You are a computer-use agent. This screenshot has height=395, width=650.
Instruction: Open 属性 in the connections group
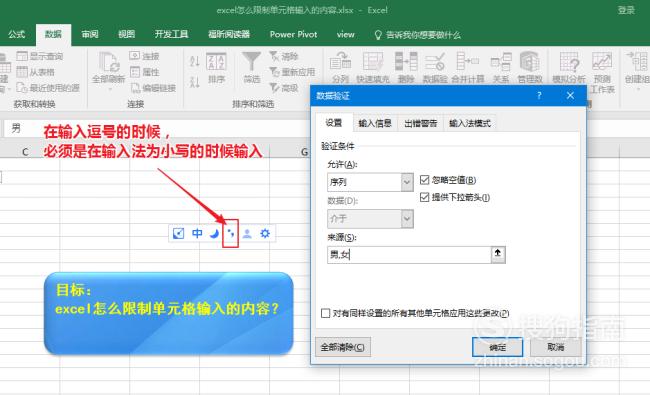click(144, 72)
